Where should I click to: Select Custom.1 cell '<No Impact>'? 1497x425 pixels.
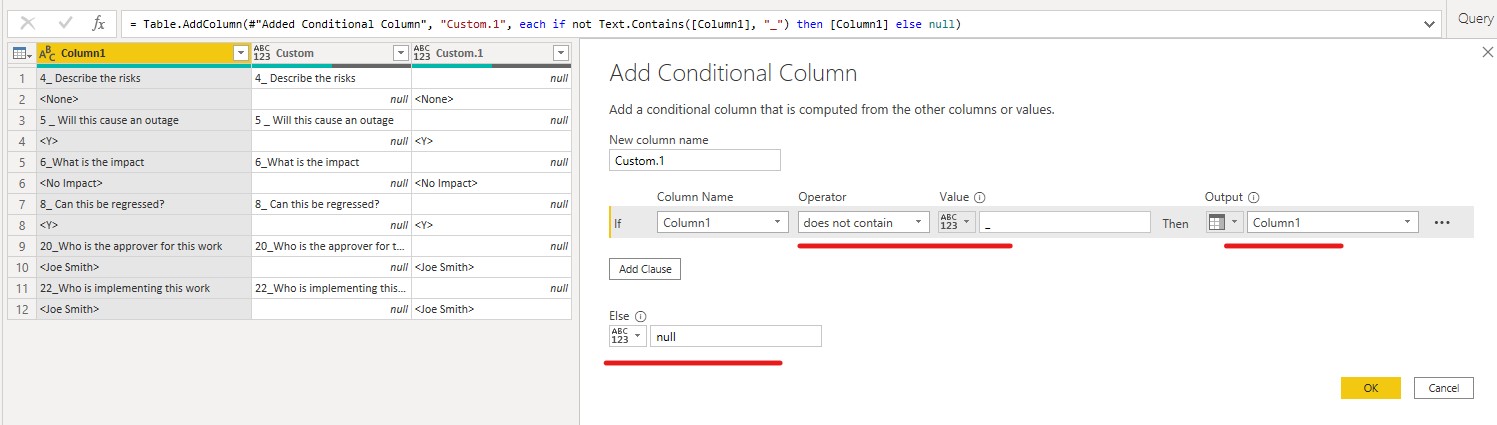(491, 183)
